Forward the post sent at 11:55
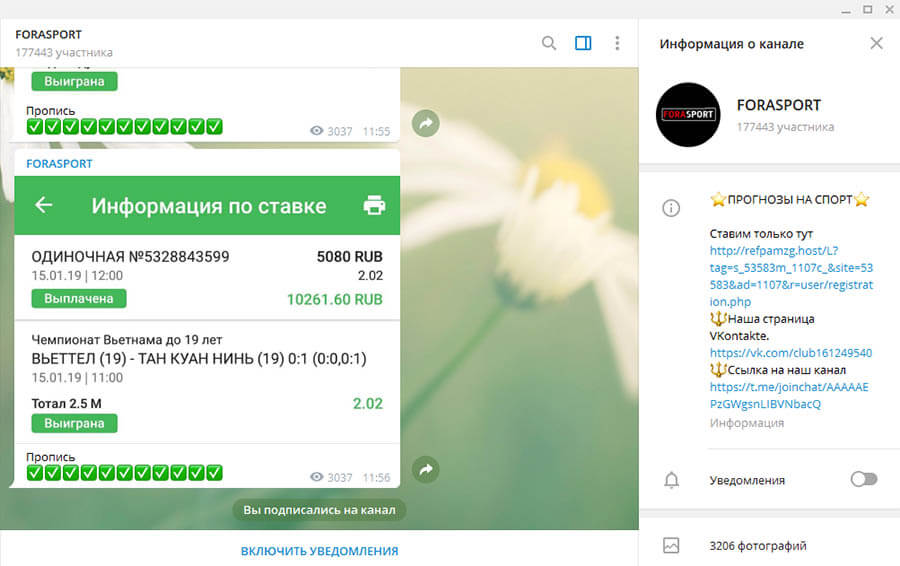The width and height of the screenshot is (900, 566). point(426,123)
